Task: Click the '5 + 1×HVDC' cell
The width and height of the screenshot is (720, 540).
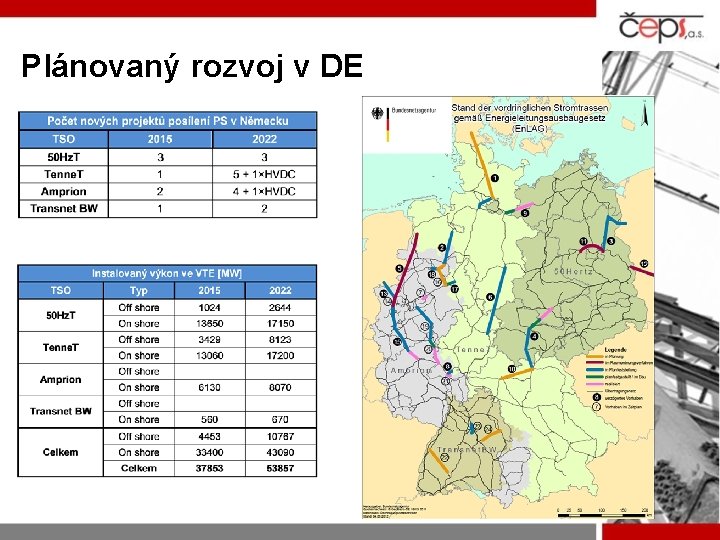Action: click(264, 174)
